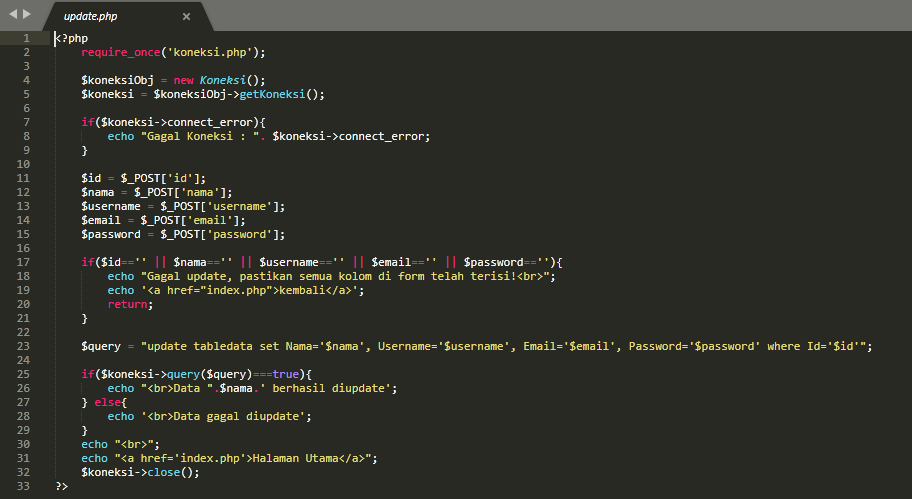
Task: Click the 'koneksi.php' string on line 2
Action: (x=209, y=52)
